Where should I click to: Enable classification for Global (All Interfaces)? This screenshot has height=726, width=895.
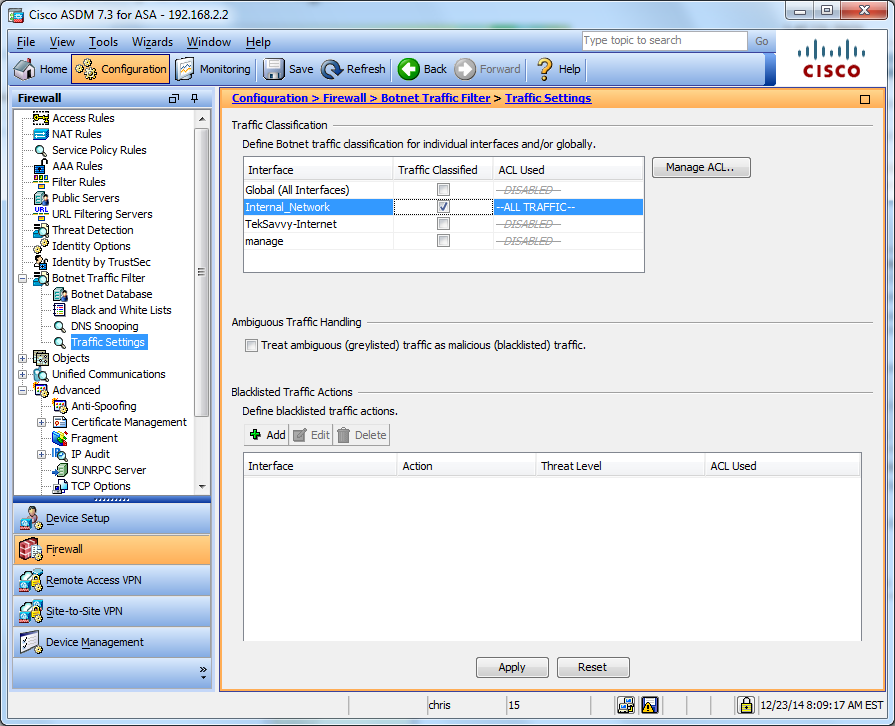443,189
